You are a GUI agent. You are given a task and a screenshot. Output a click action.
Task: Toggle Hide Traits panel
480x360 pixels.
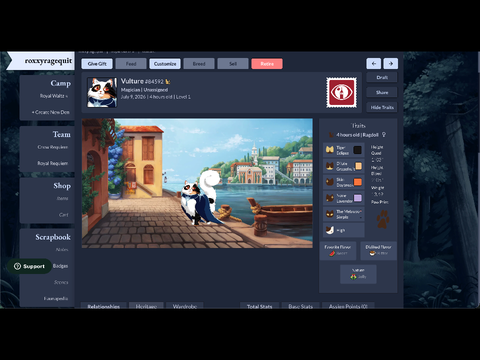tap(382, 107)
